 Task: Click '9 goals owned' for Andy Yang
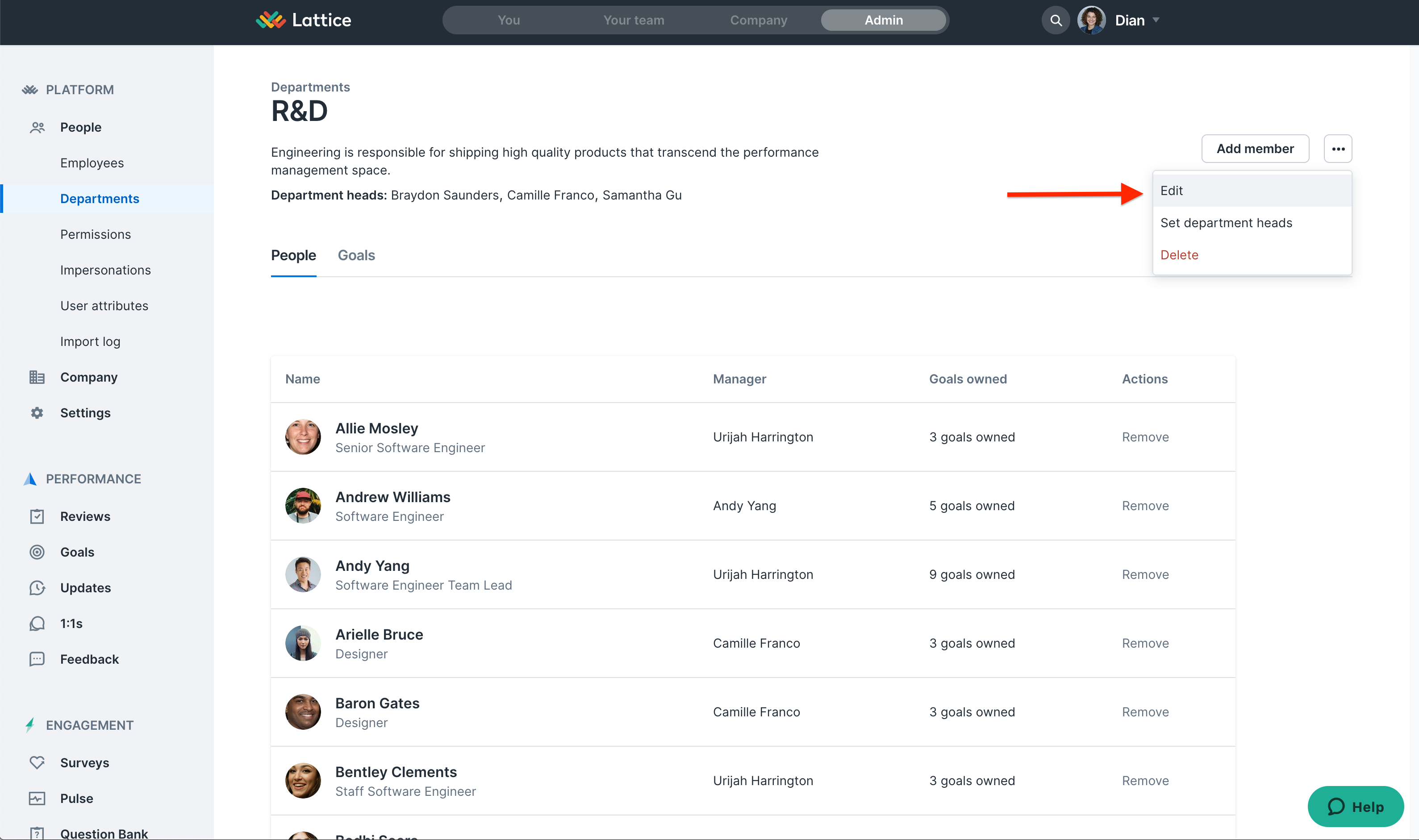[972, 574]
